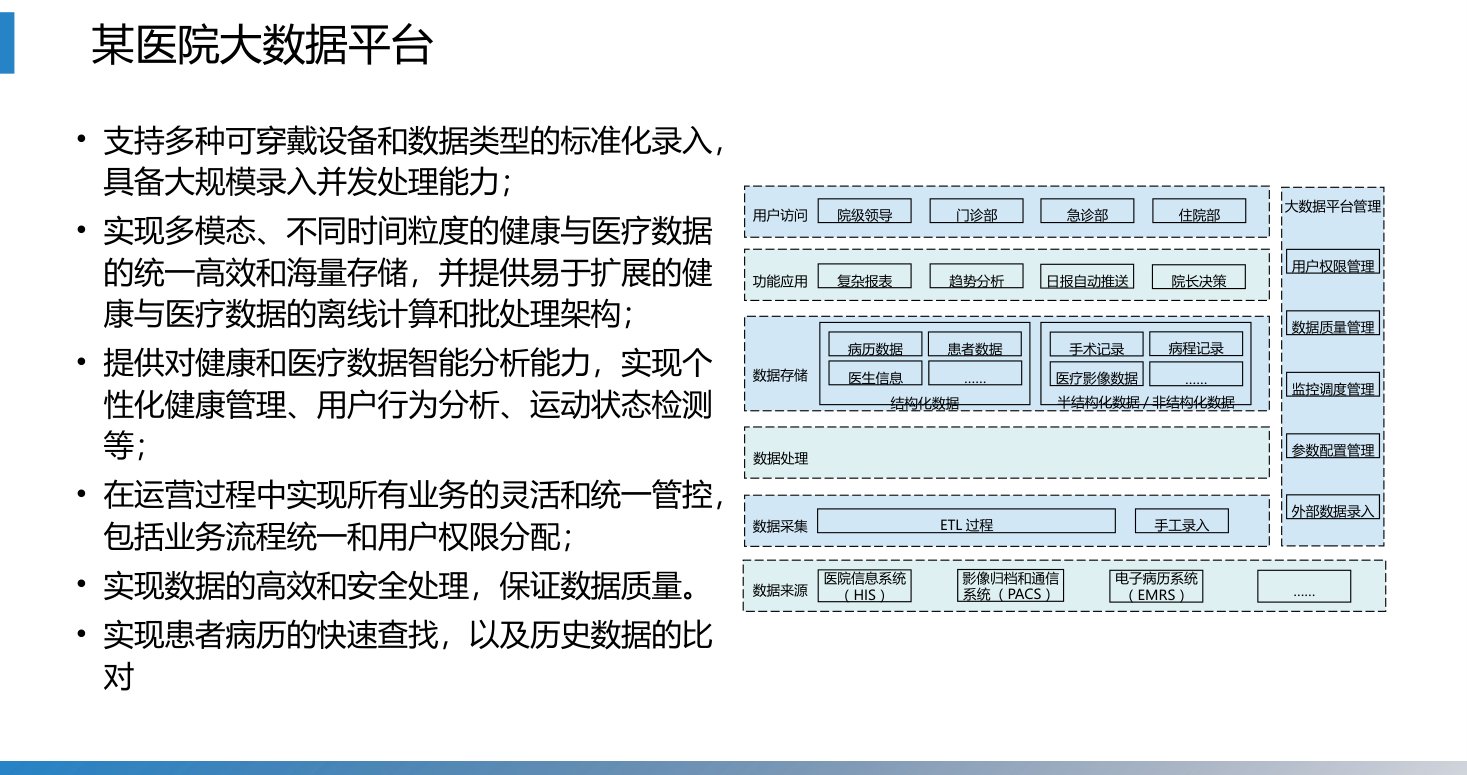Select the 数据采集 layer label
The image size is (1467, 775).
pyautogui.click(x=780, y=526)
